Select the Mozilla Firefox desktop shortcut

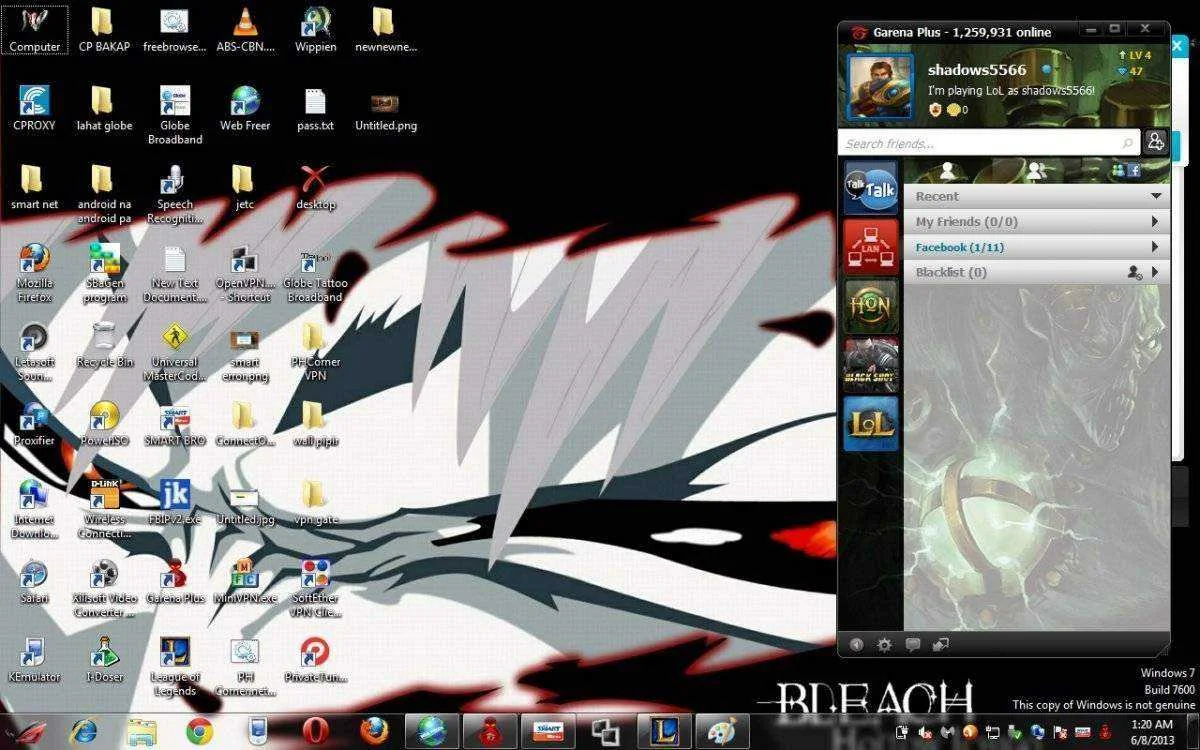point(35,272)
